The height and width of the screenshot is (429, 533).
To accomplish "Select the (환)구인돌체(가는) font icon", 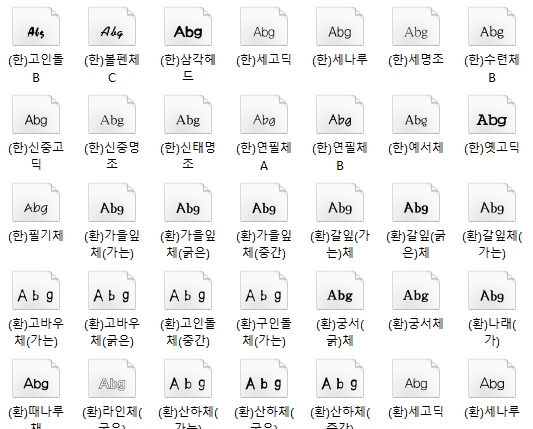I will [264, 291].
